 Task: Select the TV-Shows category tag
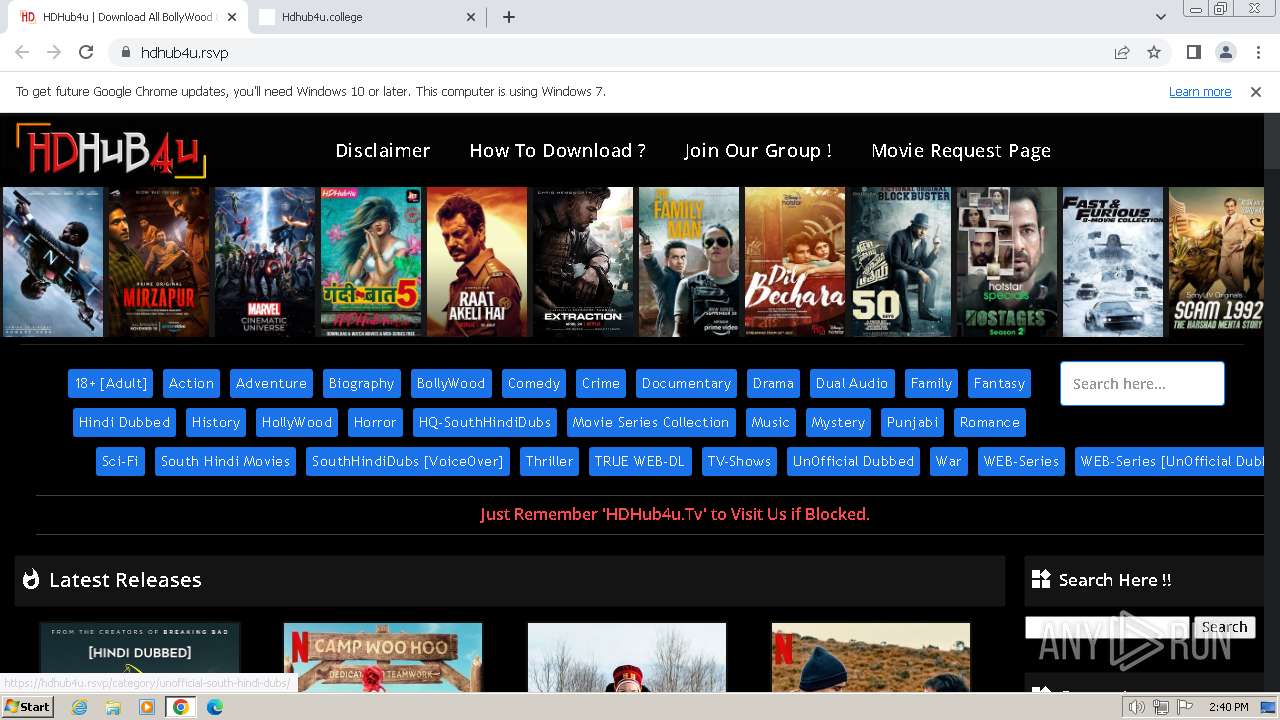[739, 461]
